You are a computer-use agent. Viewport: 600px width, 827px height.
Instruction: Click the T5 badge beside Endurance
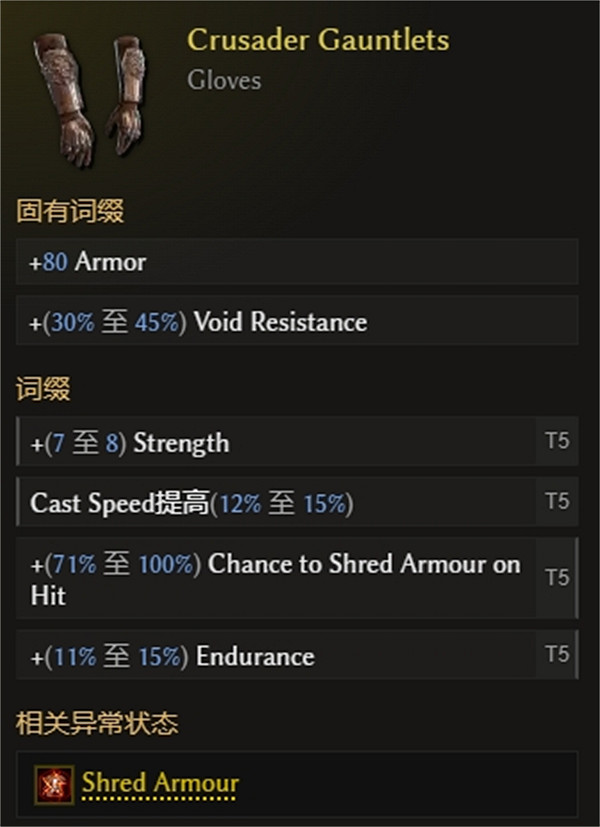(x=556, y=656)
